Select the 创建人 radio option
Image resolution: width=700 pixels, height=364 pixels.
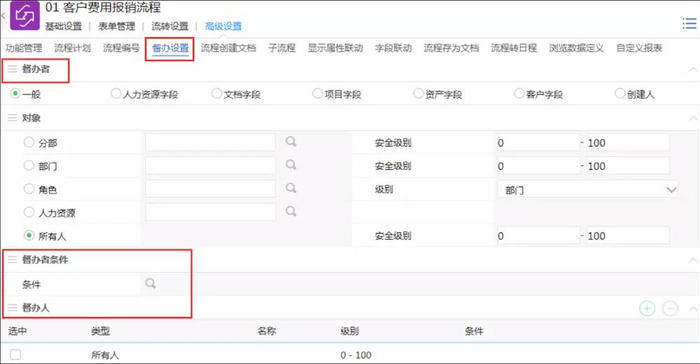620,93
